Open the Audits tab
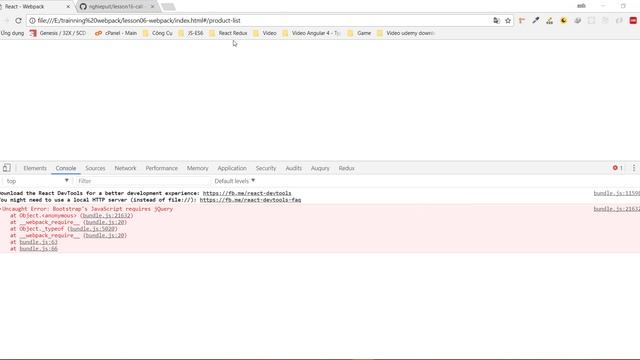This screenshot has width=640, height=360. 293,168
